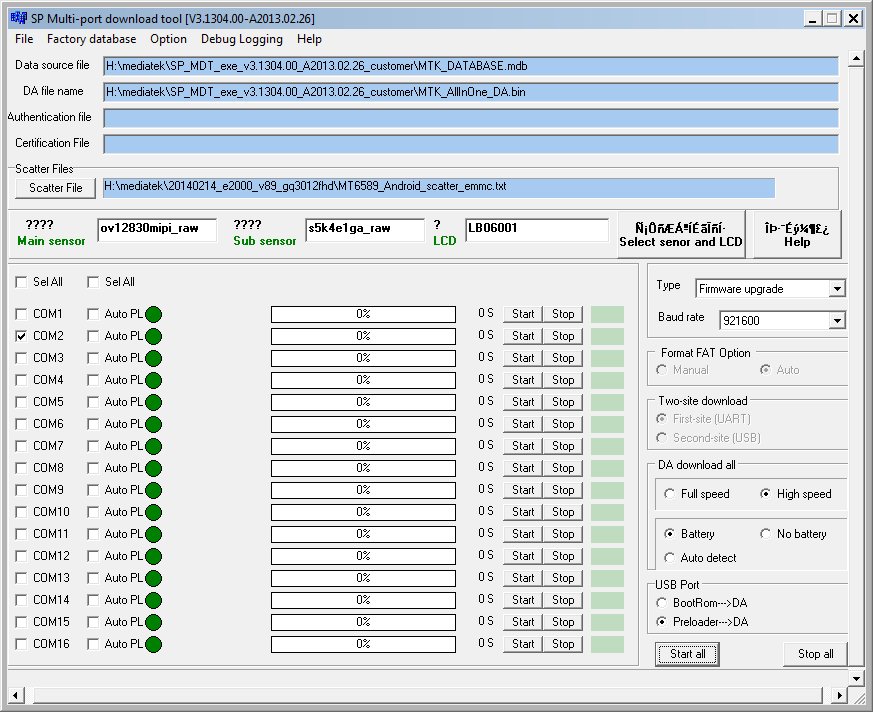Expand the Baud rate 921600 dropdown

(x=837, y=321)
